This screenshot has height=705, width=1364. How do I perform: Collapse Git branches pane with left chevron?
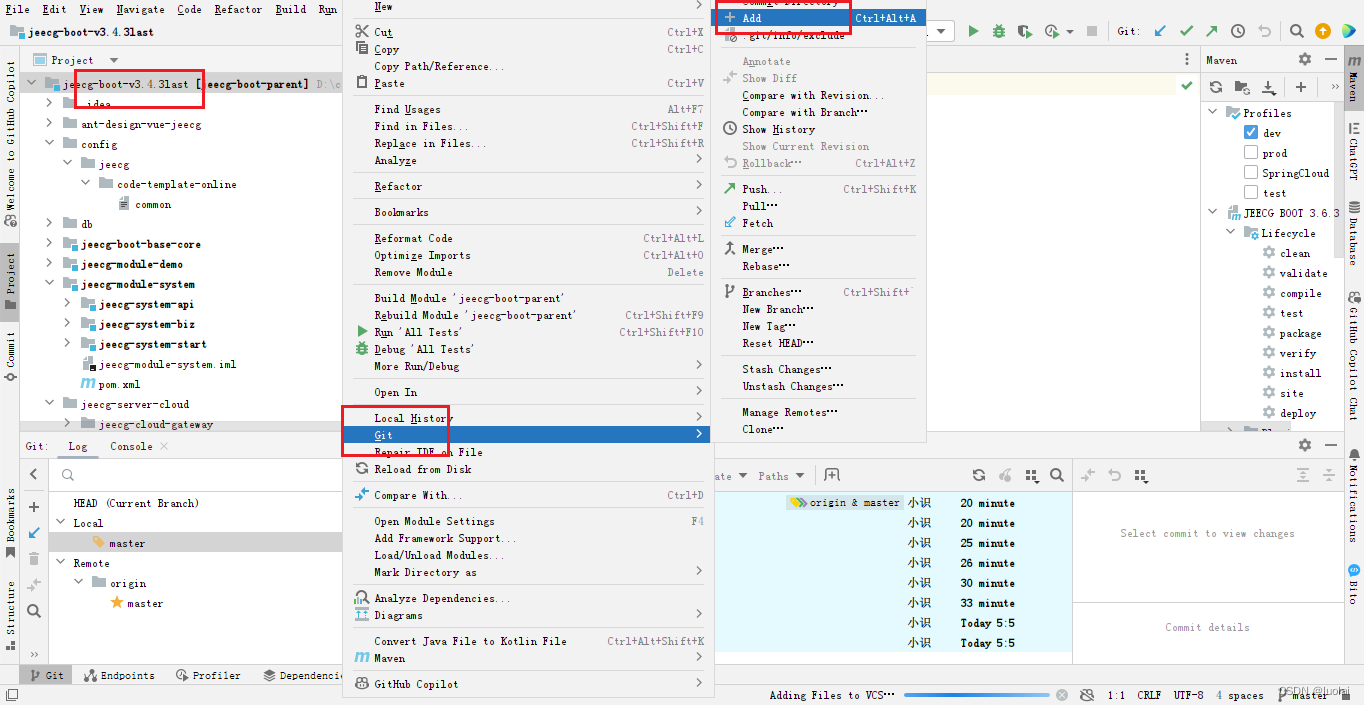point(34,475)
